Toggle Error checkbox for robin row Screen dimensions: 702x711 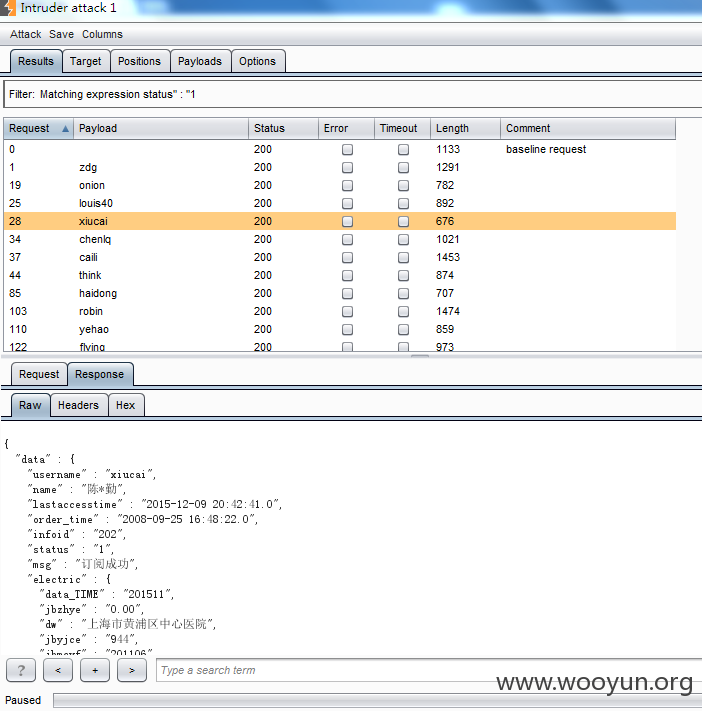347,312
